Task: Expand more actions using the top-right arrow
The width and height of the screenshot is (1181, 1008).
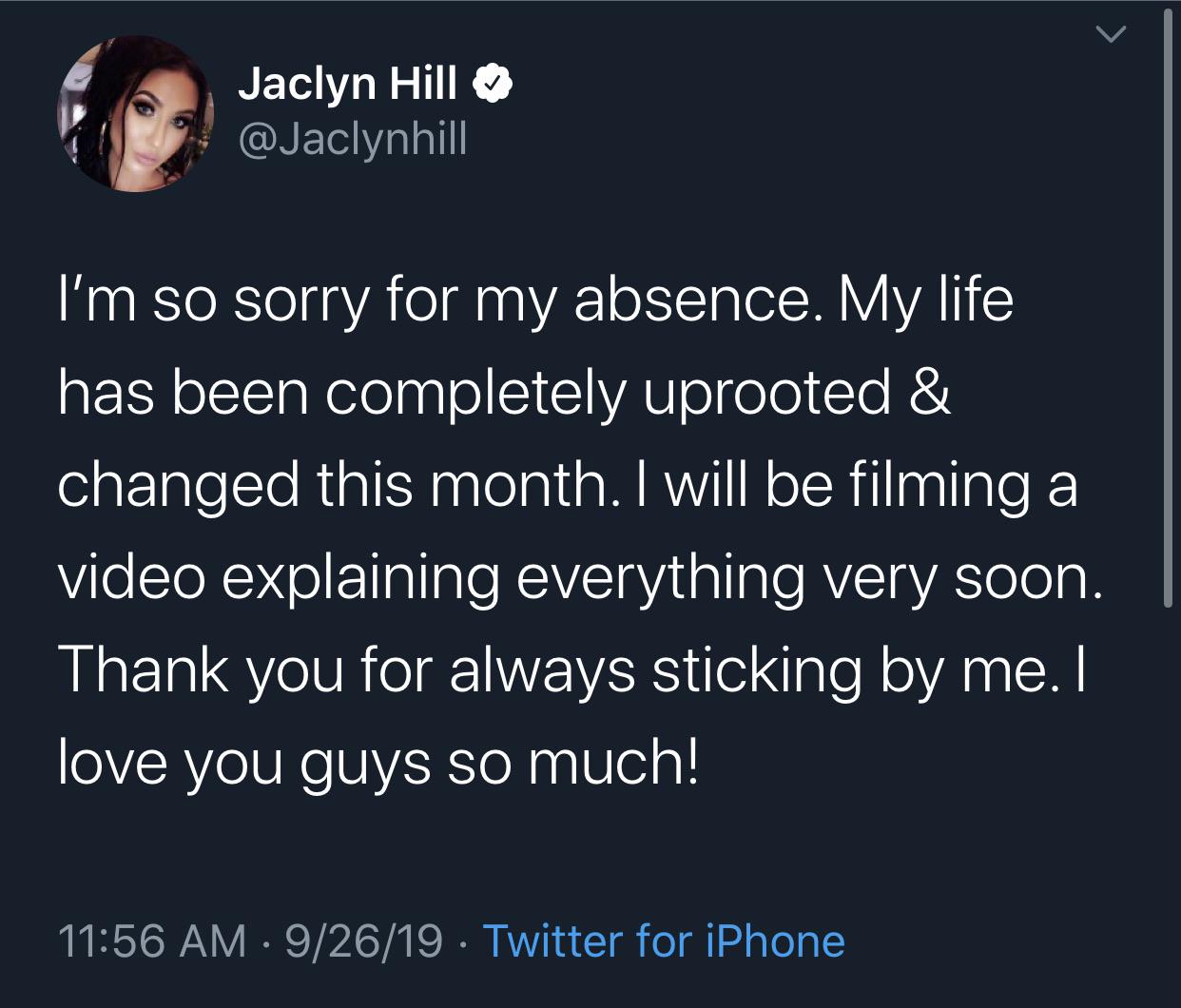Action: pyautogui.click(x=1113, y=34)
